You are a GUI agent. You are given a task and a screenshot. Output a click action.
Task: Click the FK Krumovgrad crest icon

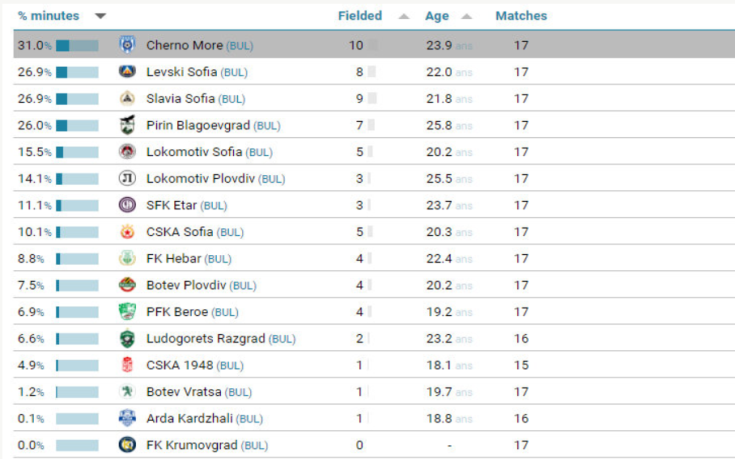(127, 444)
